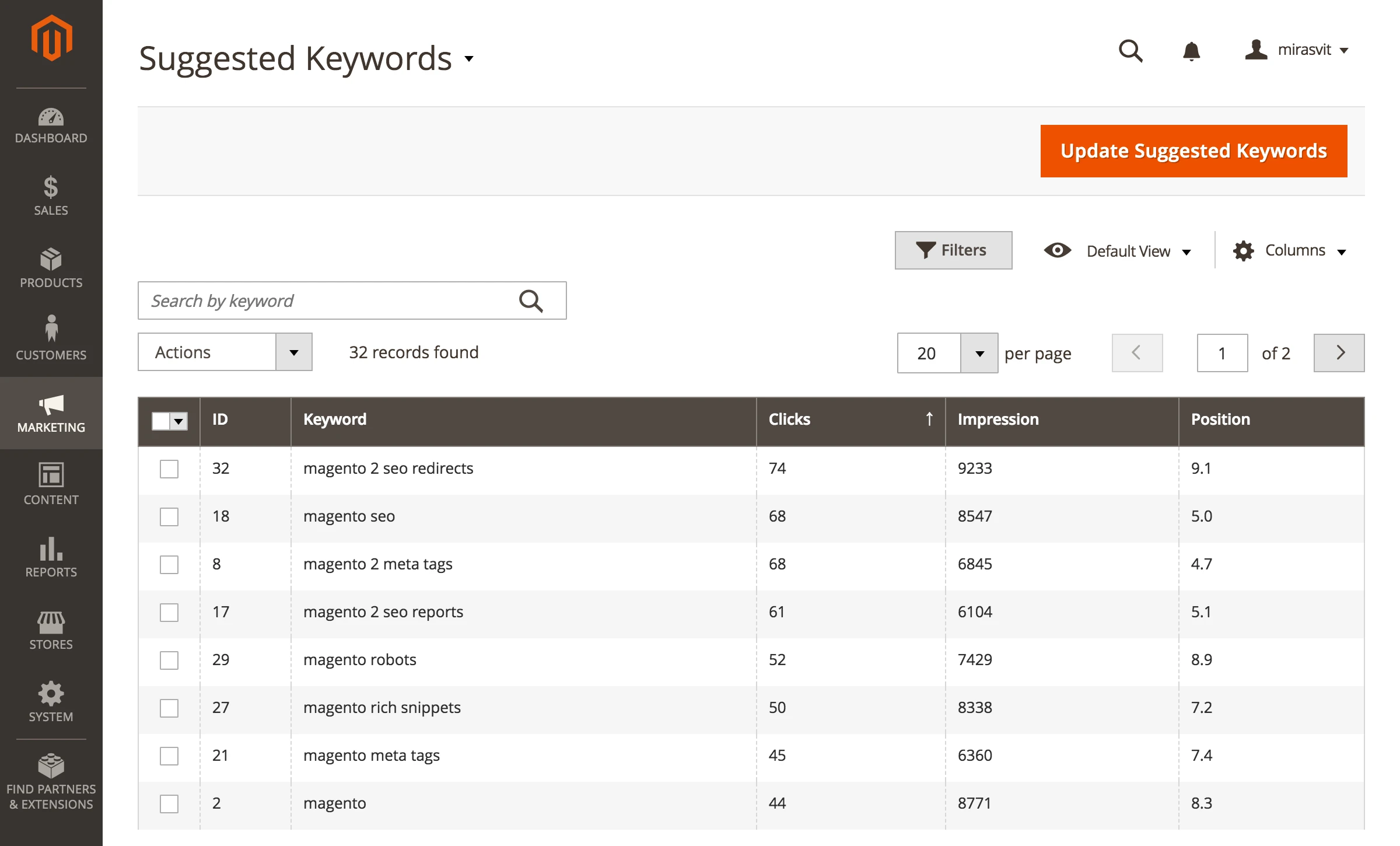Click clicks value 52
Viewport: 1400px width, 846px height.
(777, 660)
